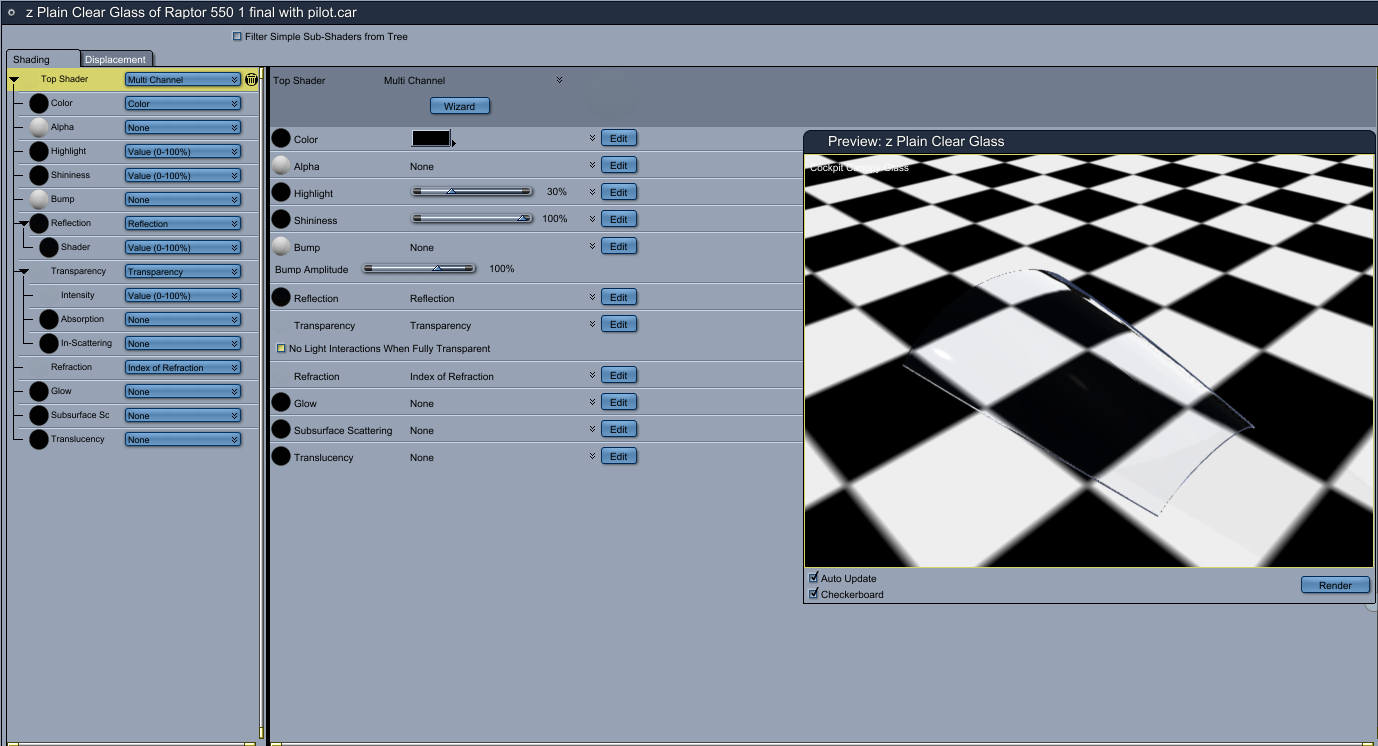Click the trash icon beside Top Shader
The width and height of the screenshot is (1378, 746).
coord(251,79)
